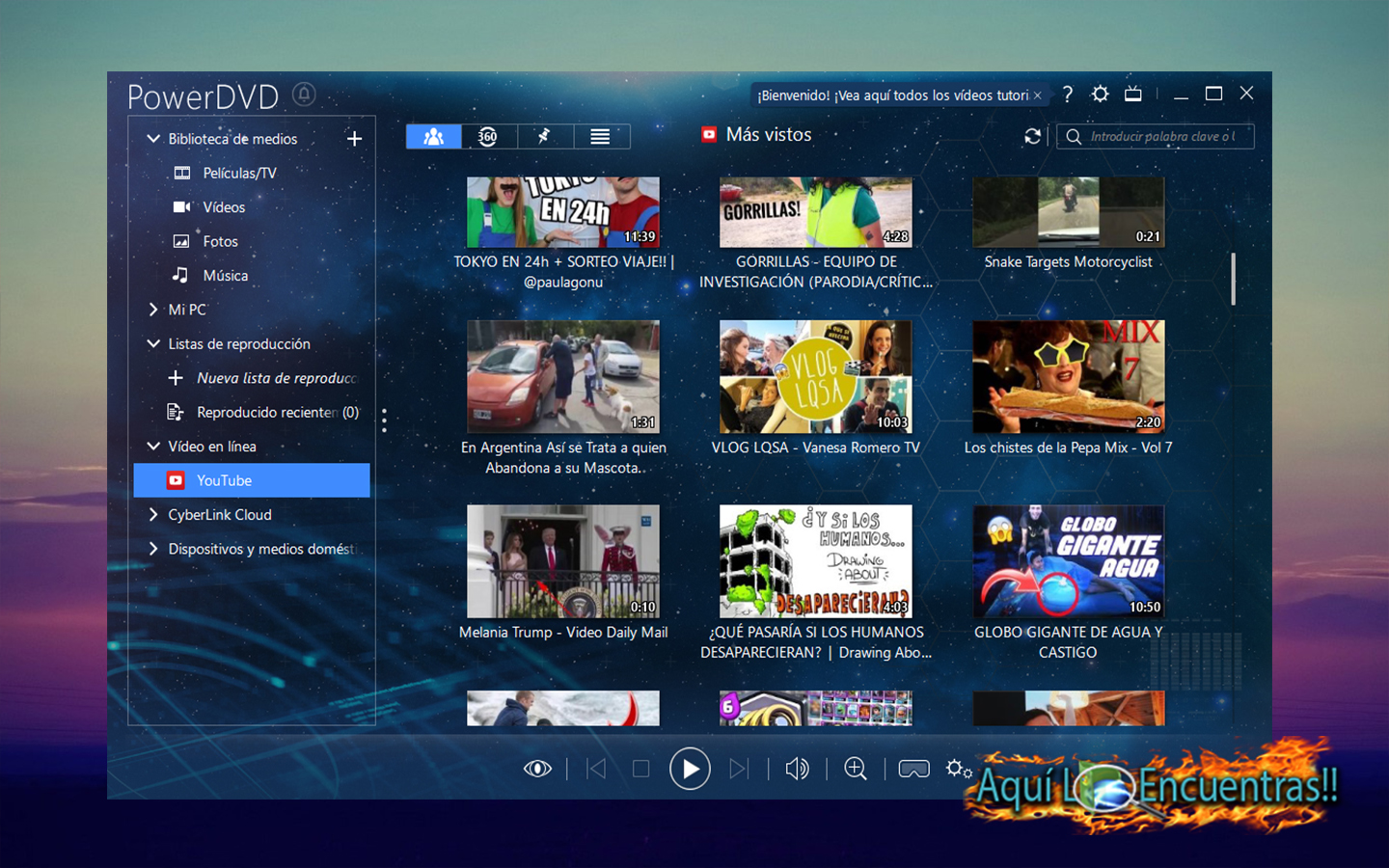Dismiss the ¡Bienvenido! tutorial banner

click(1038, 95)
